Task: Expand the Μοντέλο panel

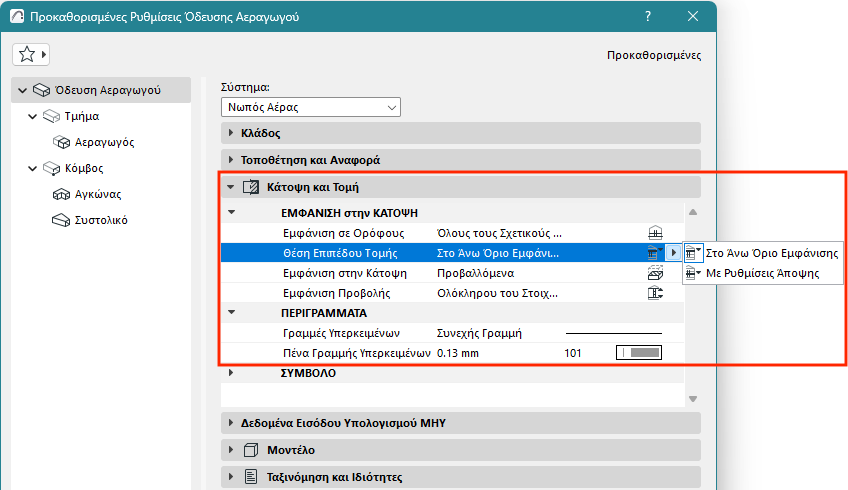Action: click(x=231, y=450)
